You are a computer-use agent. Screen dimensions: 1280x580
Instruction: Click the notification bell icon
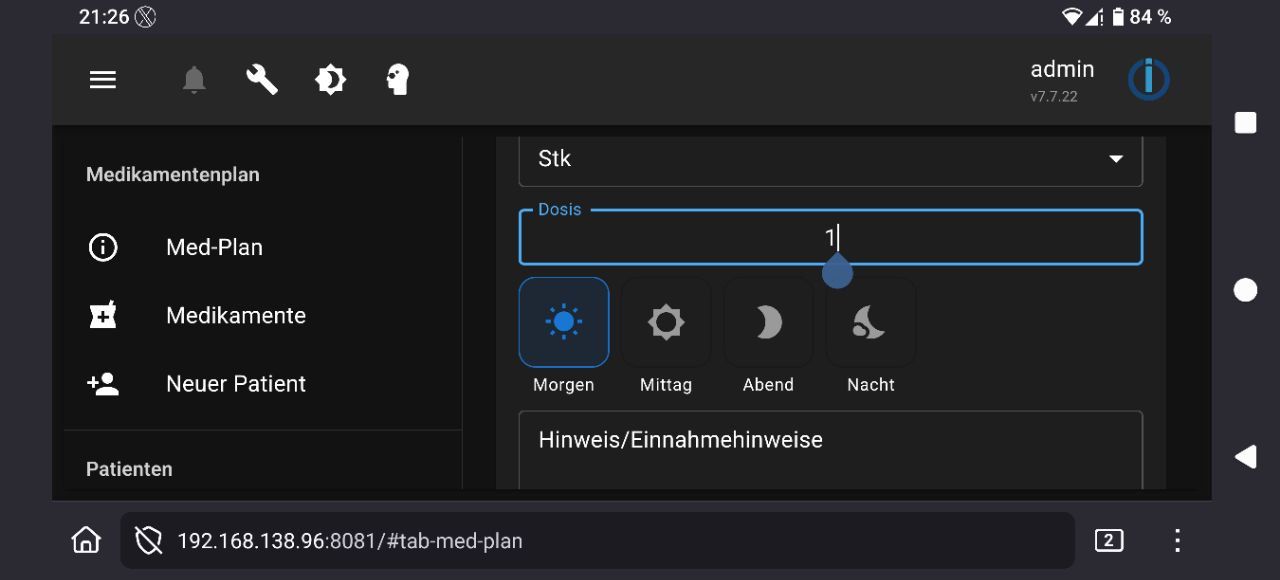pos(194,80)
